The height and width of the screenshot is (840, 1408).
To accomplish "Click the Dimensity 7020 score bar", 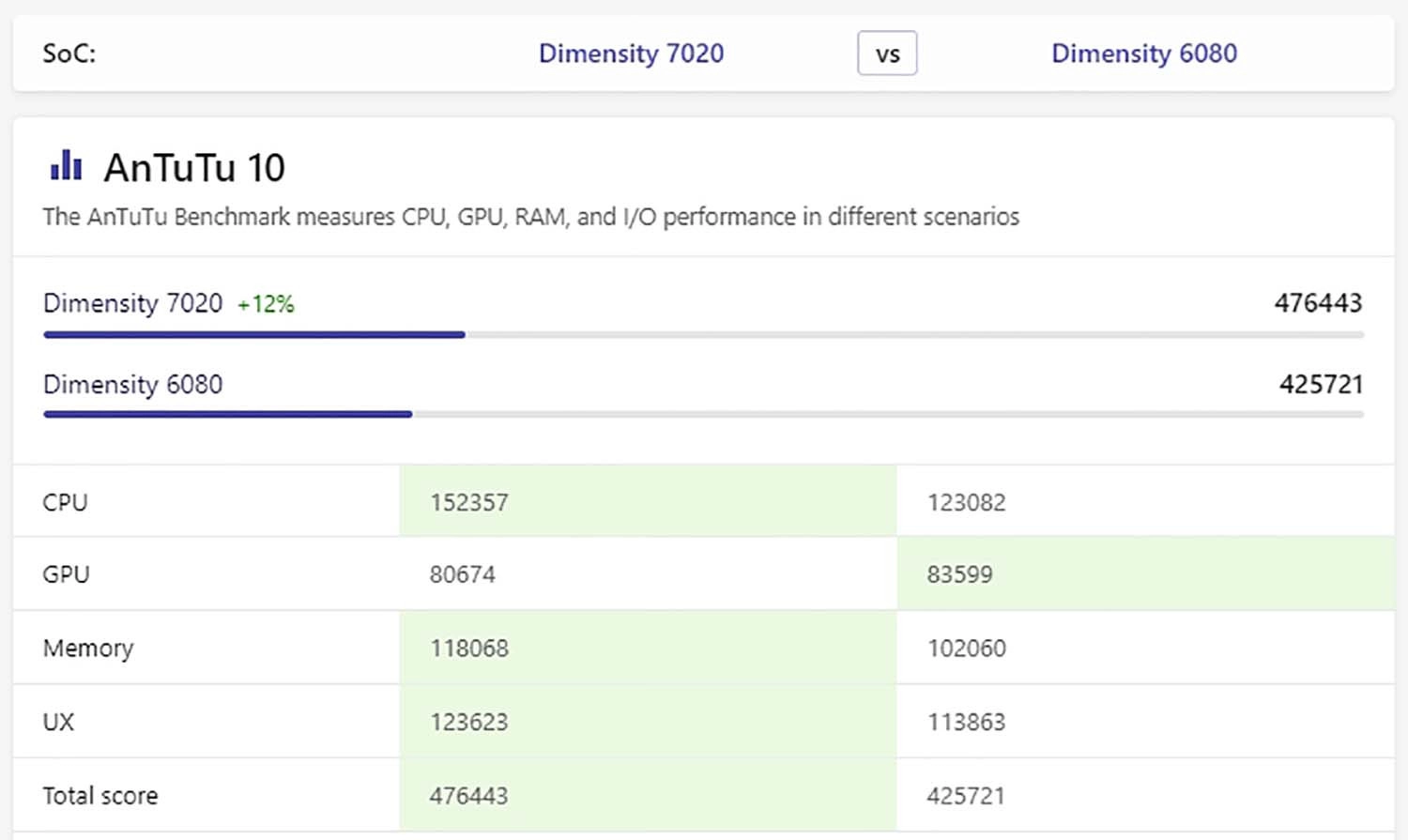I will [x=703, y=334].
